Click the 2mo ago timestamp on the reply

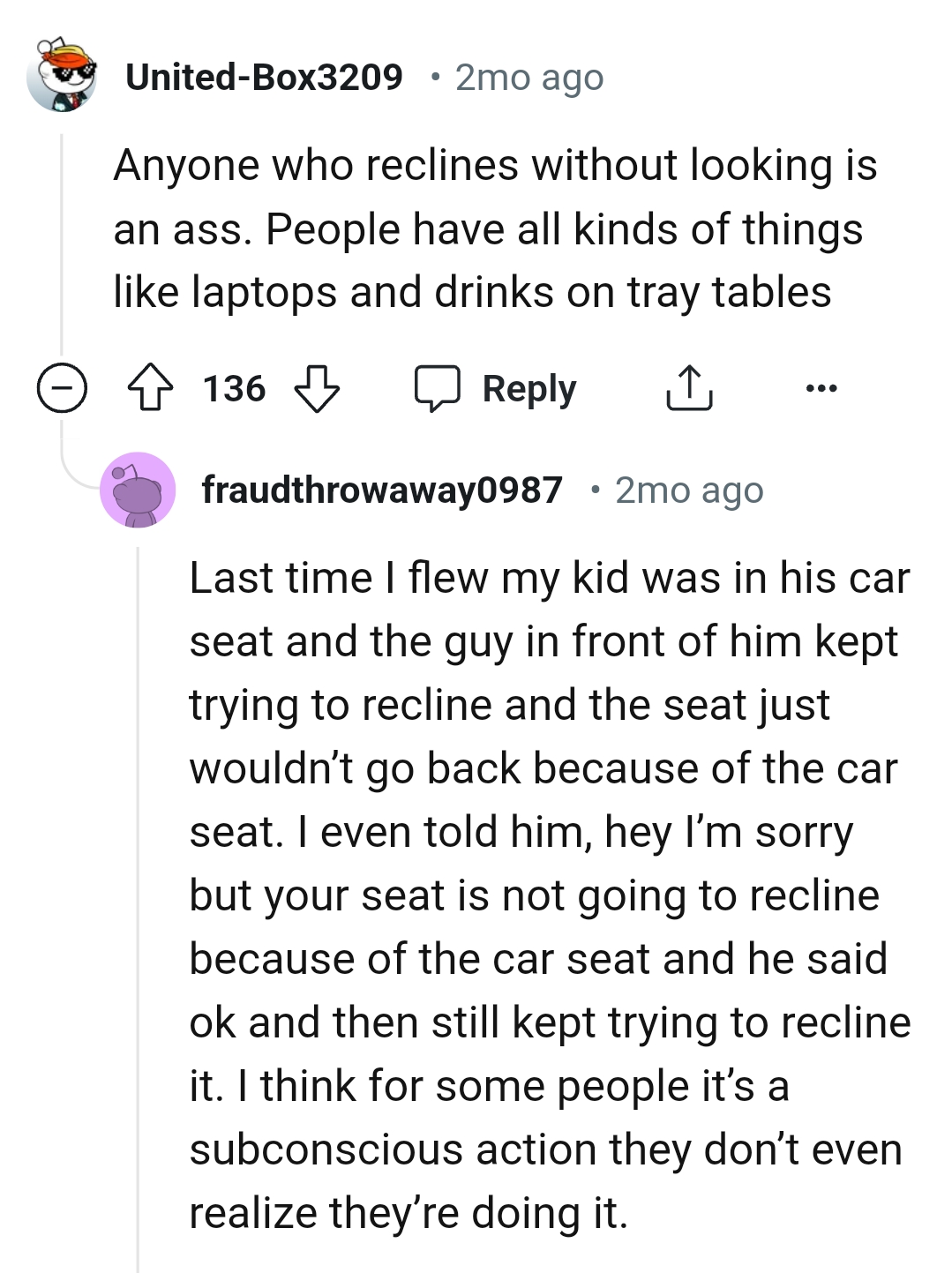[687, 490]
